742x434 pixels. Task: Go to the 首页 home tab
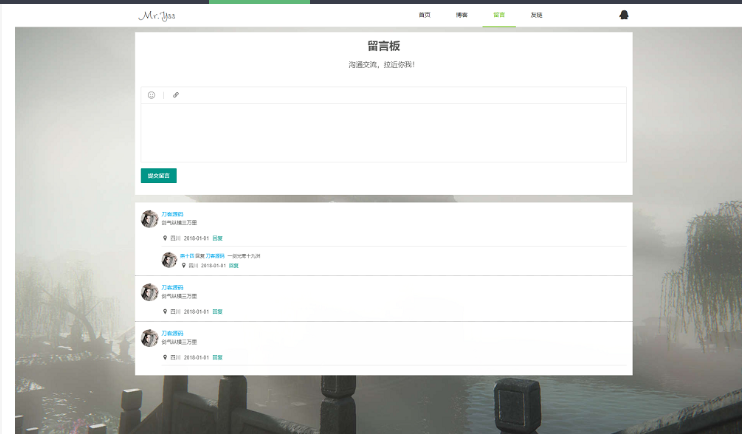425,16
